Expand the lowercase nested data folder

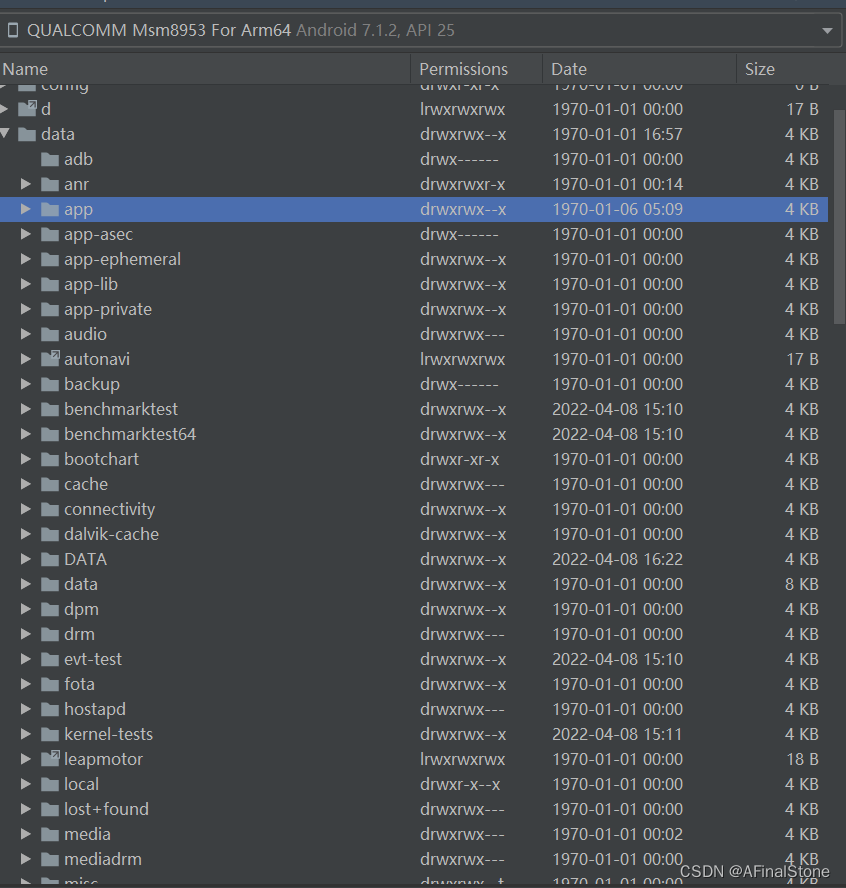pyautogui.click(x=25, y=584)
